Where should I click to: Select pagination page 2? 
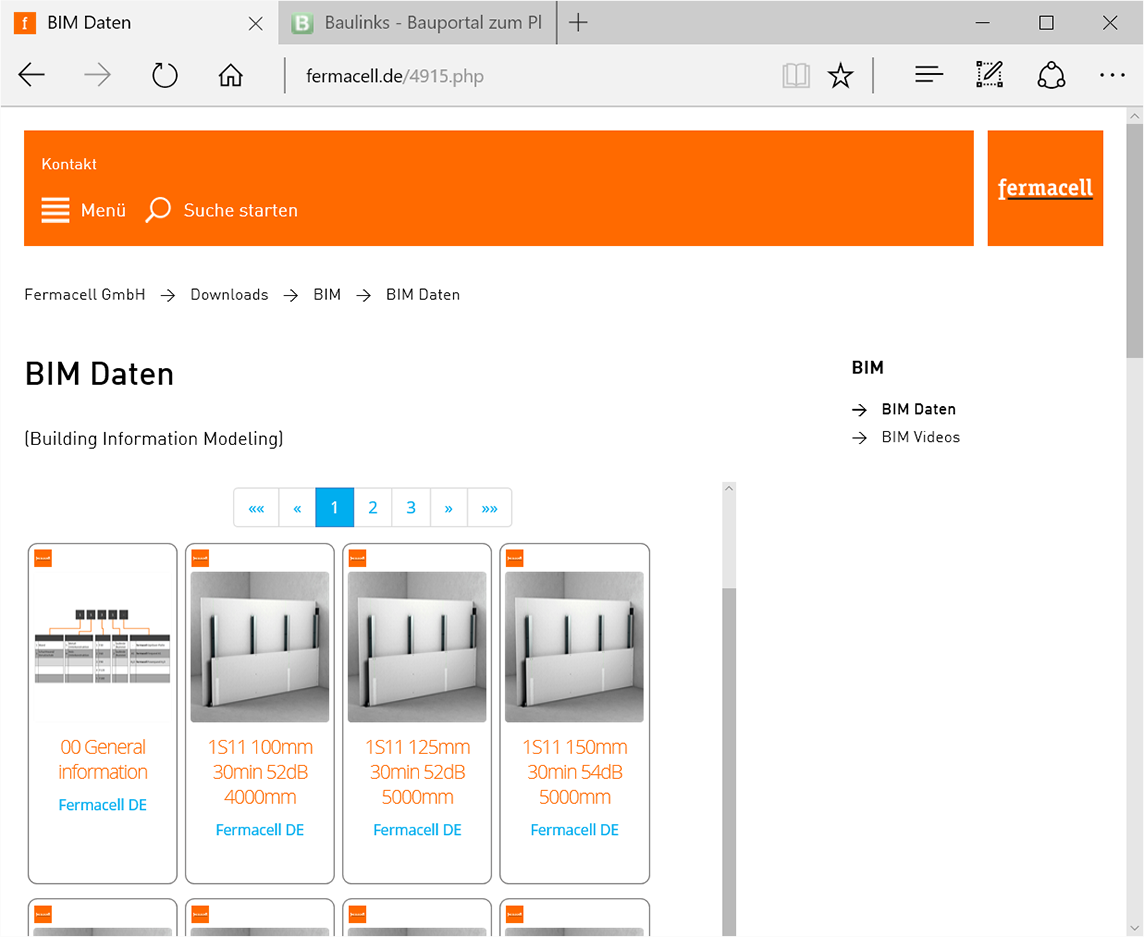373,507
